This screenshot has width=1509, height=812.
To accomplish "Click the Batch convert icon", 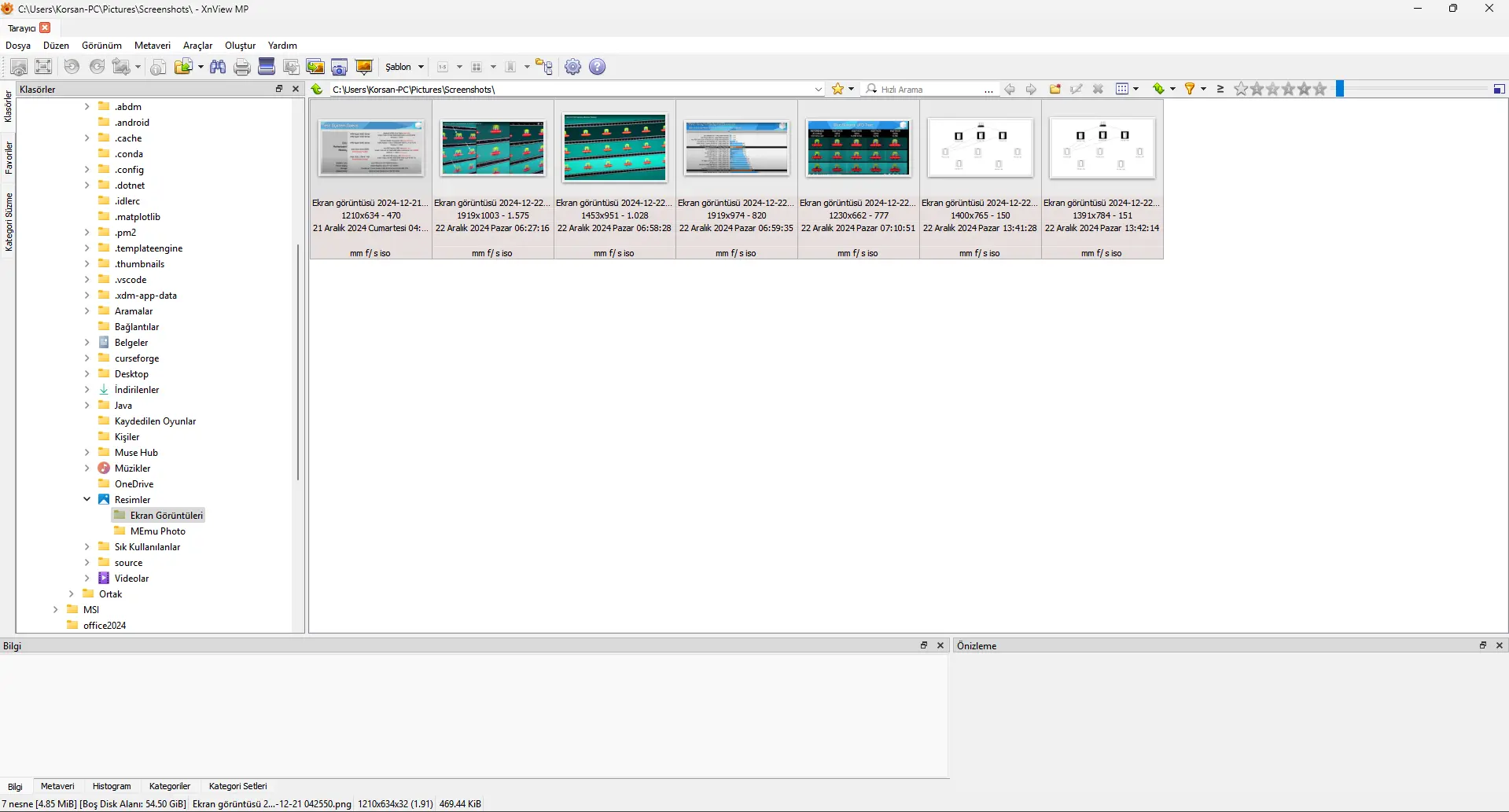I will tap(291, 67).
